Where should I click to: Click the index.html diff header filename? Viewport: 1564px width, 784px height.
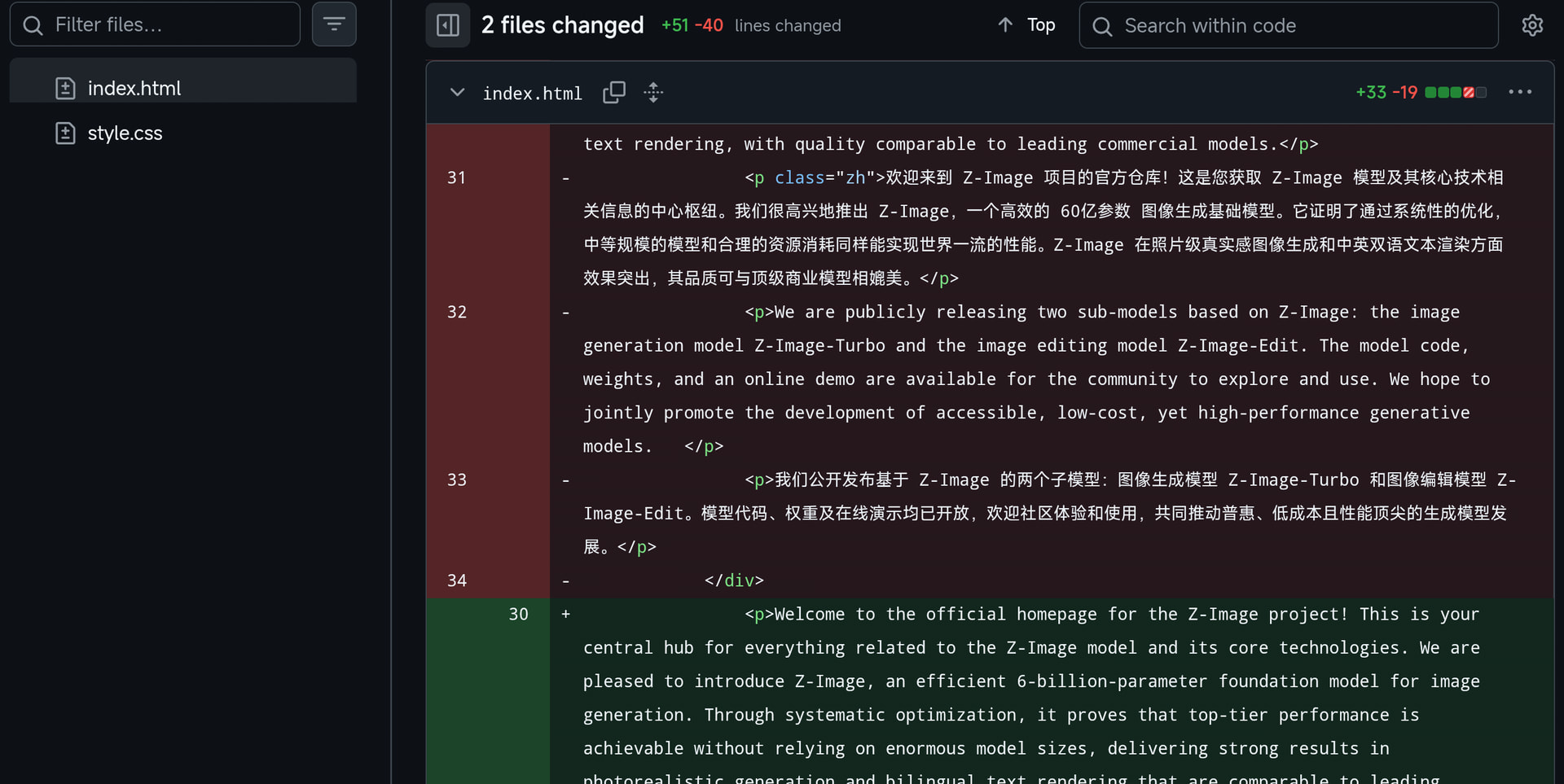tap(533, 93)
